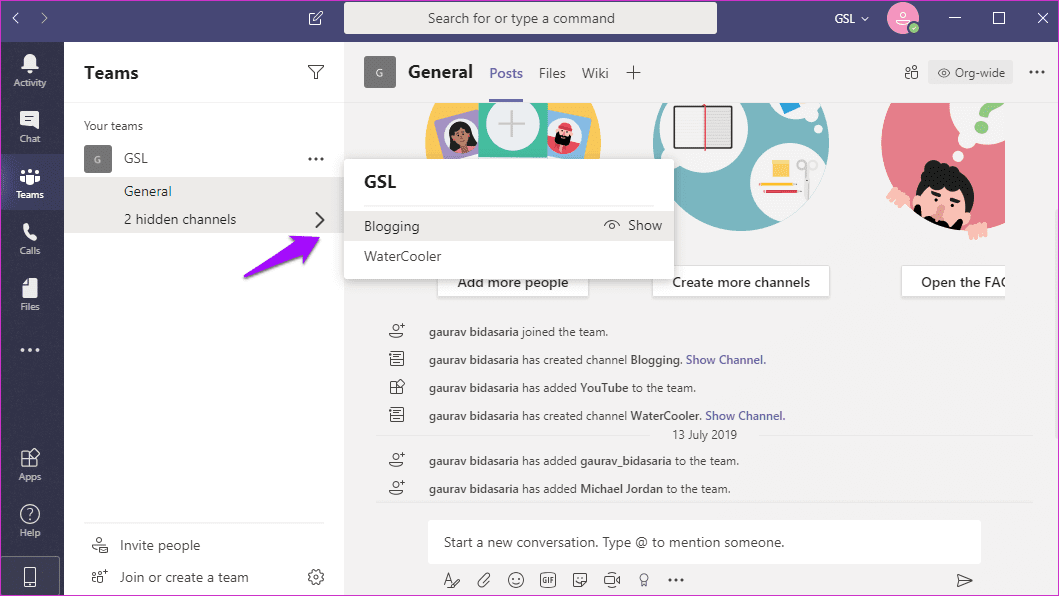Select the GSL team row
1059x596 pixels.
click(x=204, y=158)
